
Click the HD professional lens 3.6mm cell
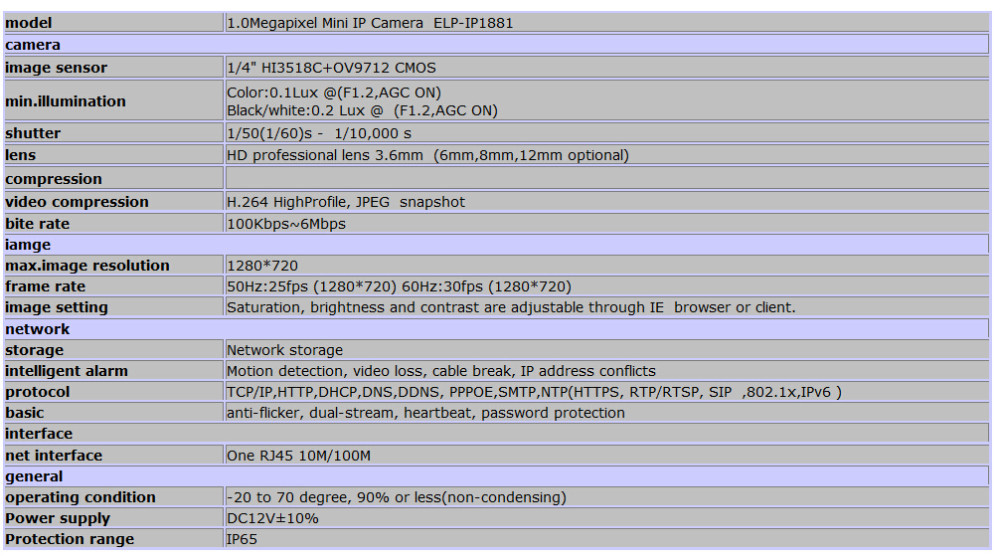(x=427, y=156)
